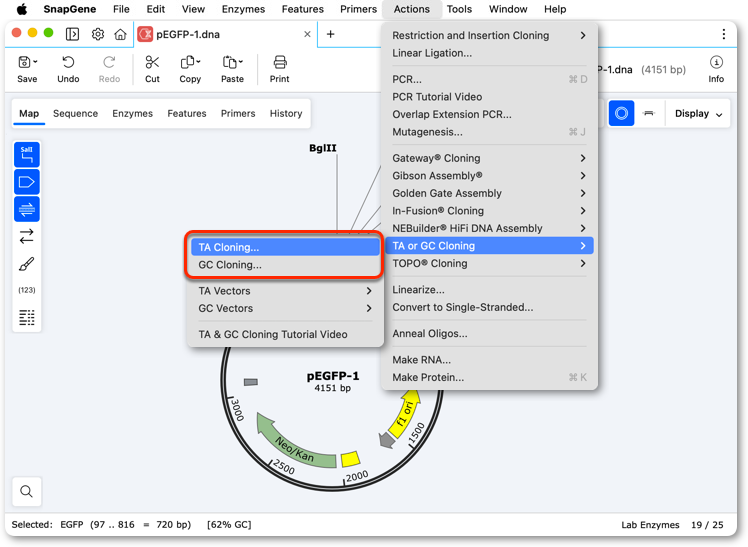
Task: Select Overlap Extension PCR... item
Action: tap(489, 114)
